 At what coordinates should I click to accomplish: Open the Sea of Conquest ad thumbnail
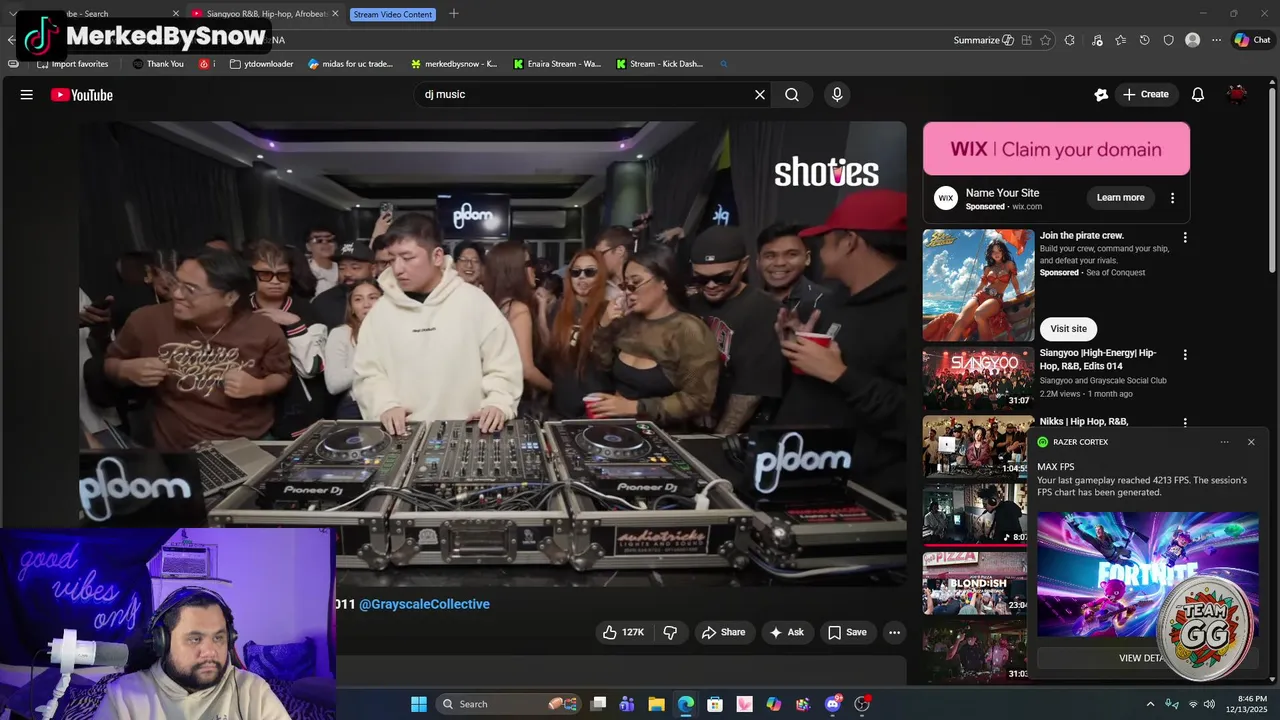tap(978, 285)
